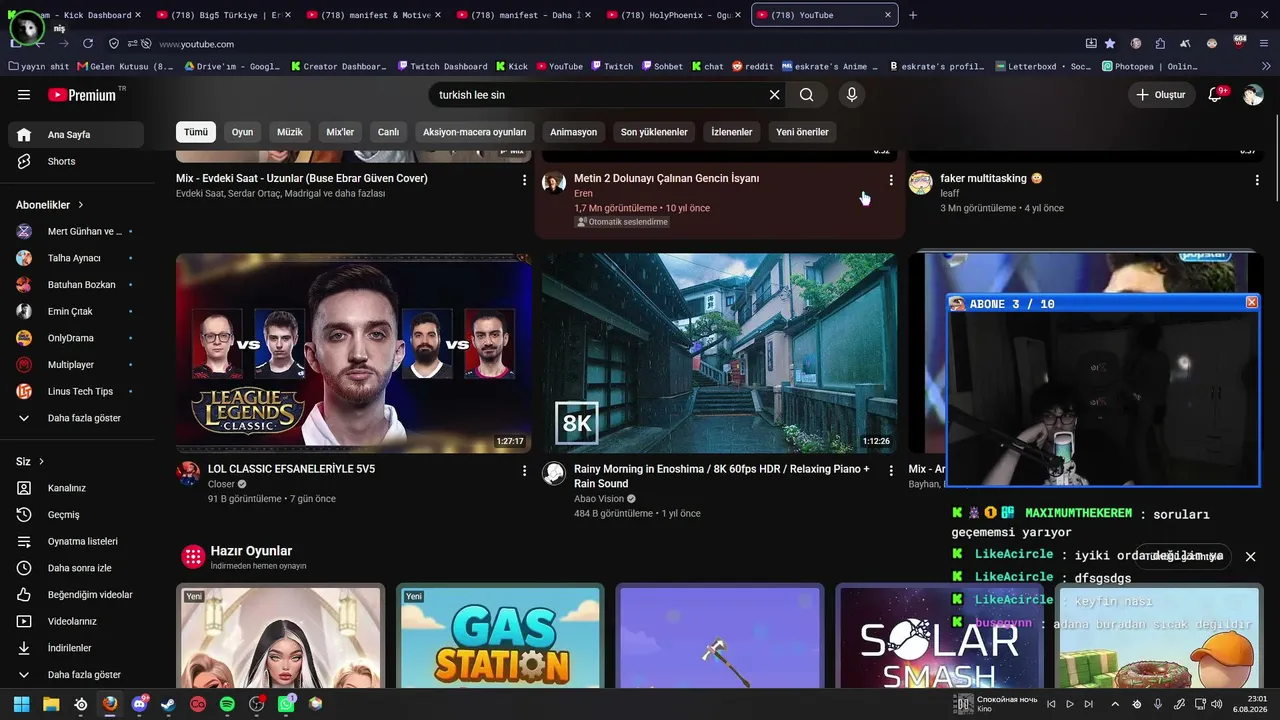Open options for LOL CLASSIC EFSANELERİYLE 5V5
Screen dimensions: 1280x720
pos(525,470)
